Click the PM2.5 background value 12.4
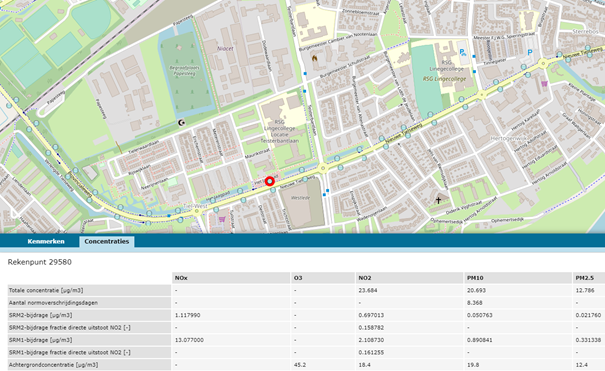This screenshot has height=371, width=605. (x=581, y=365)
